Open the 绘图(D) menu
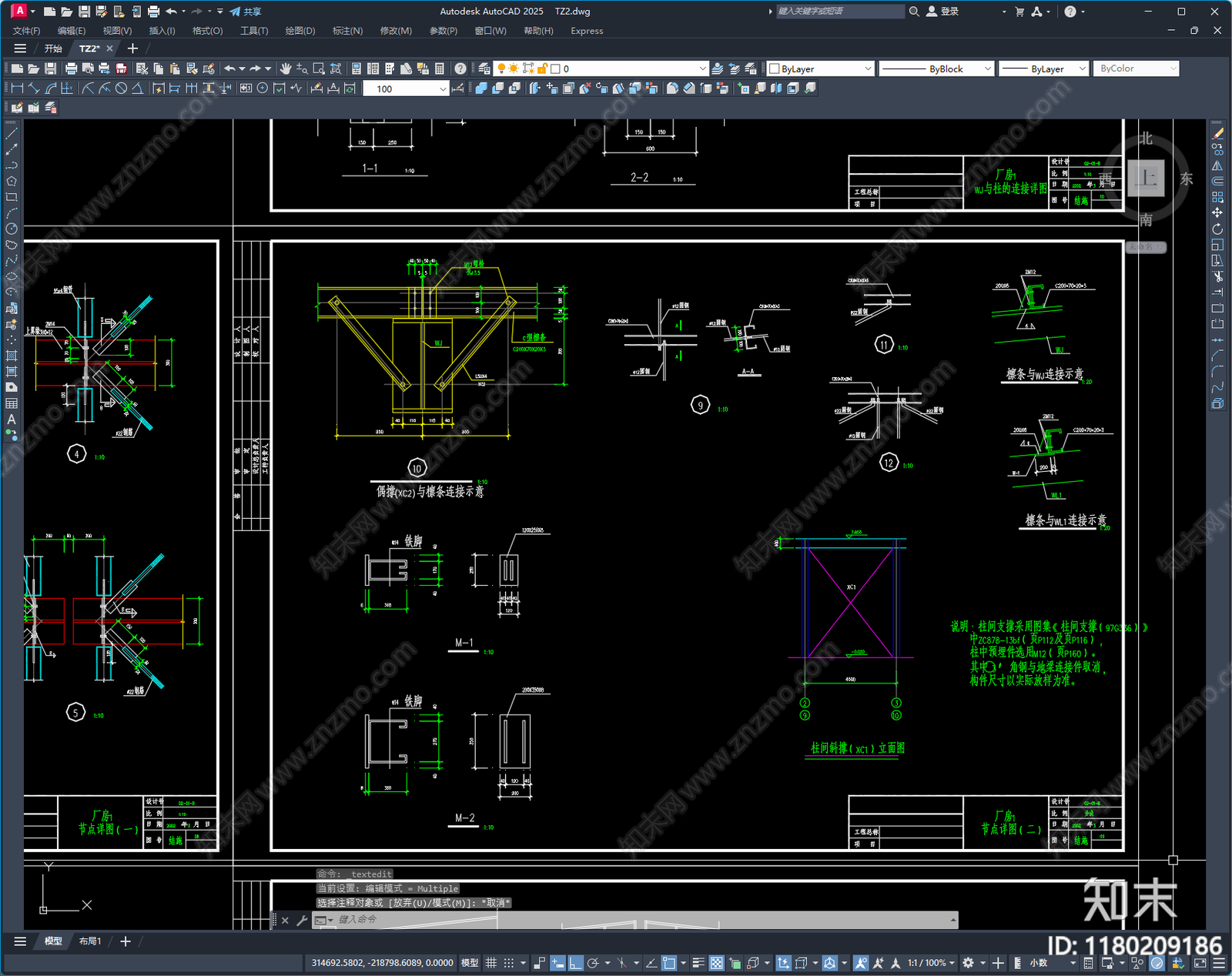The height and width of the screenshot is (976, 1232). [300, 31]
